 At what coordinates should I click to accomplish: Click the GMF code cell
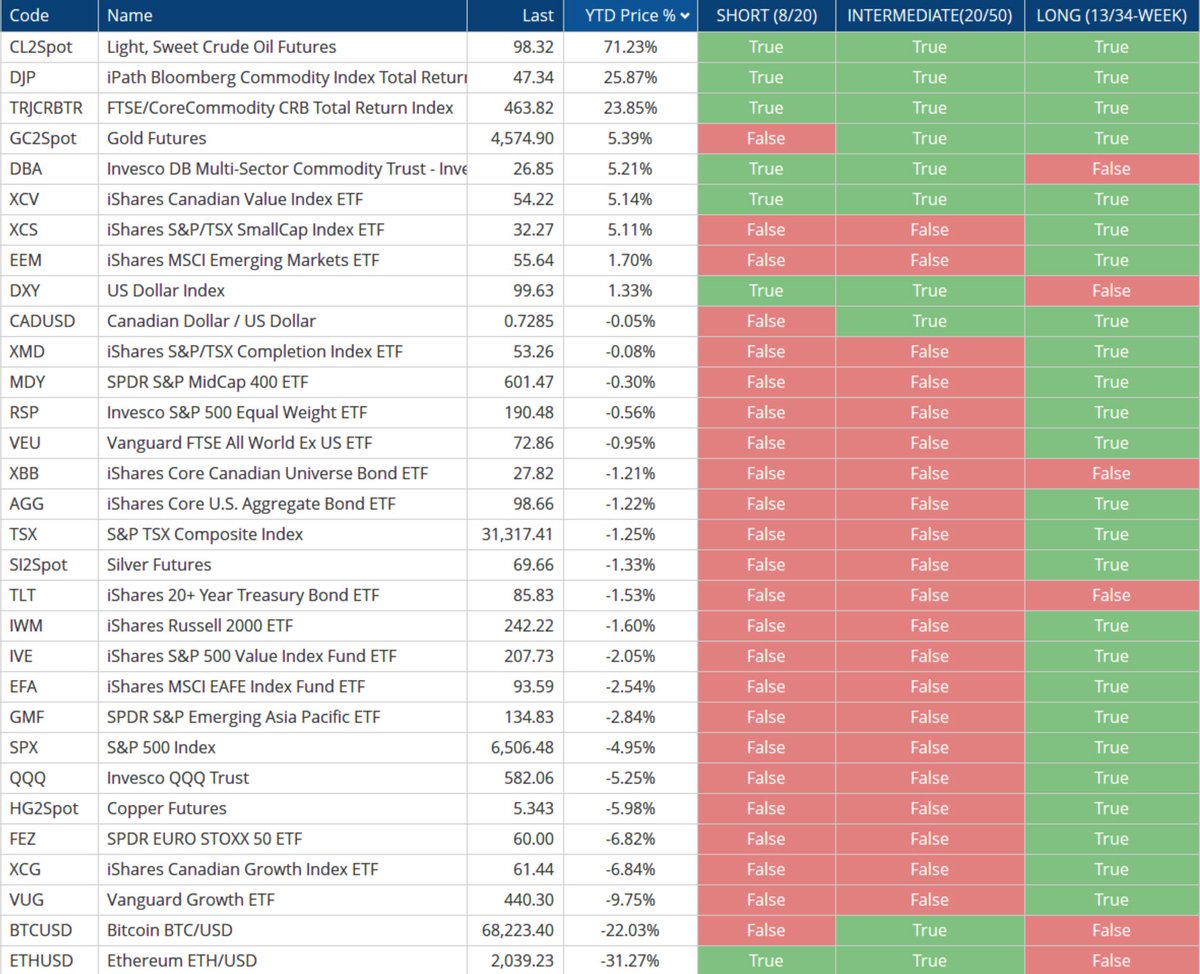[x=49, y=717]
